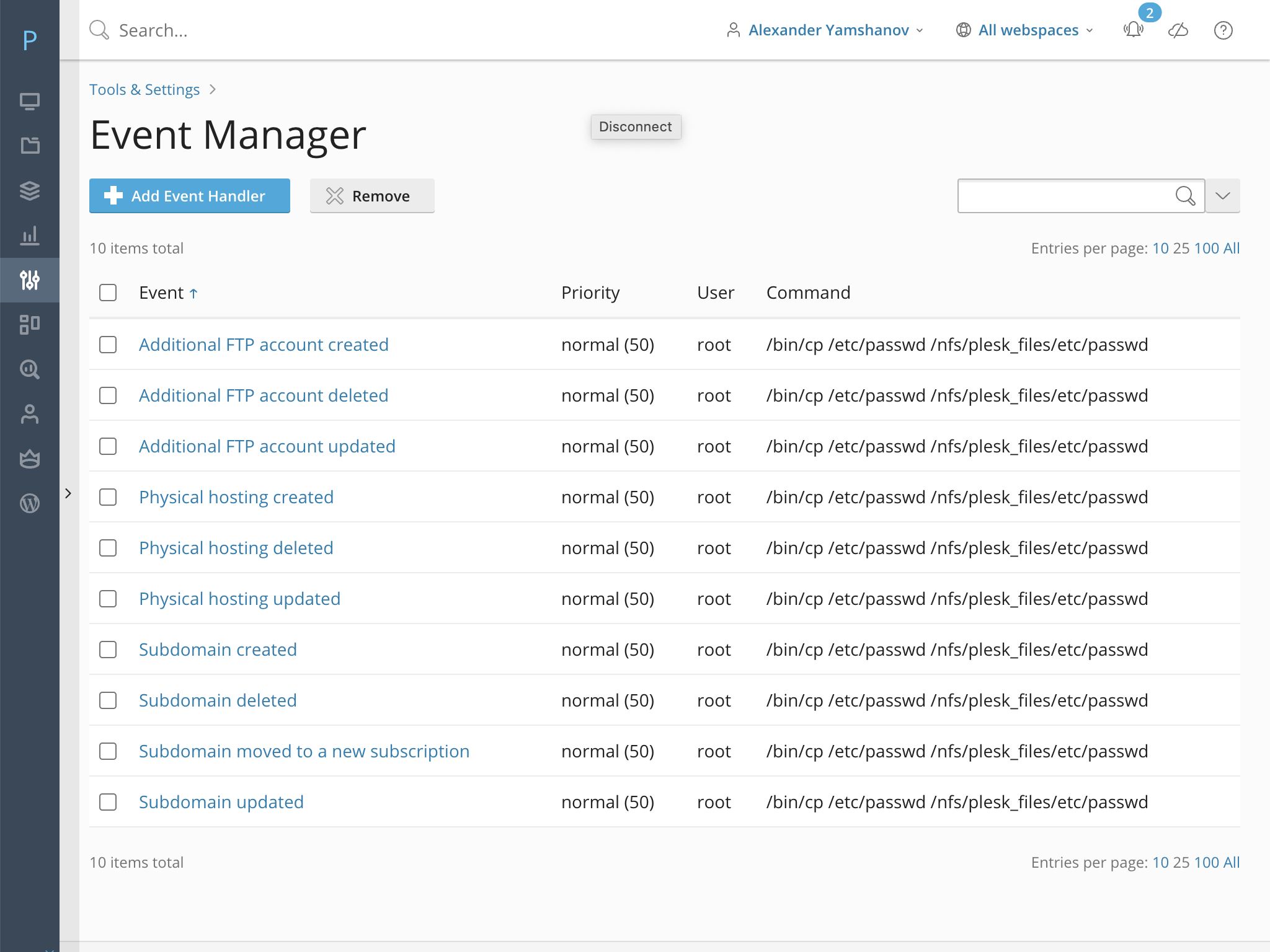Open the Files section in the sidebar

coord(30,145)
